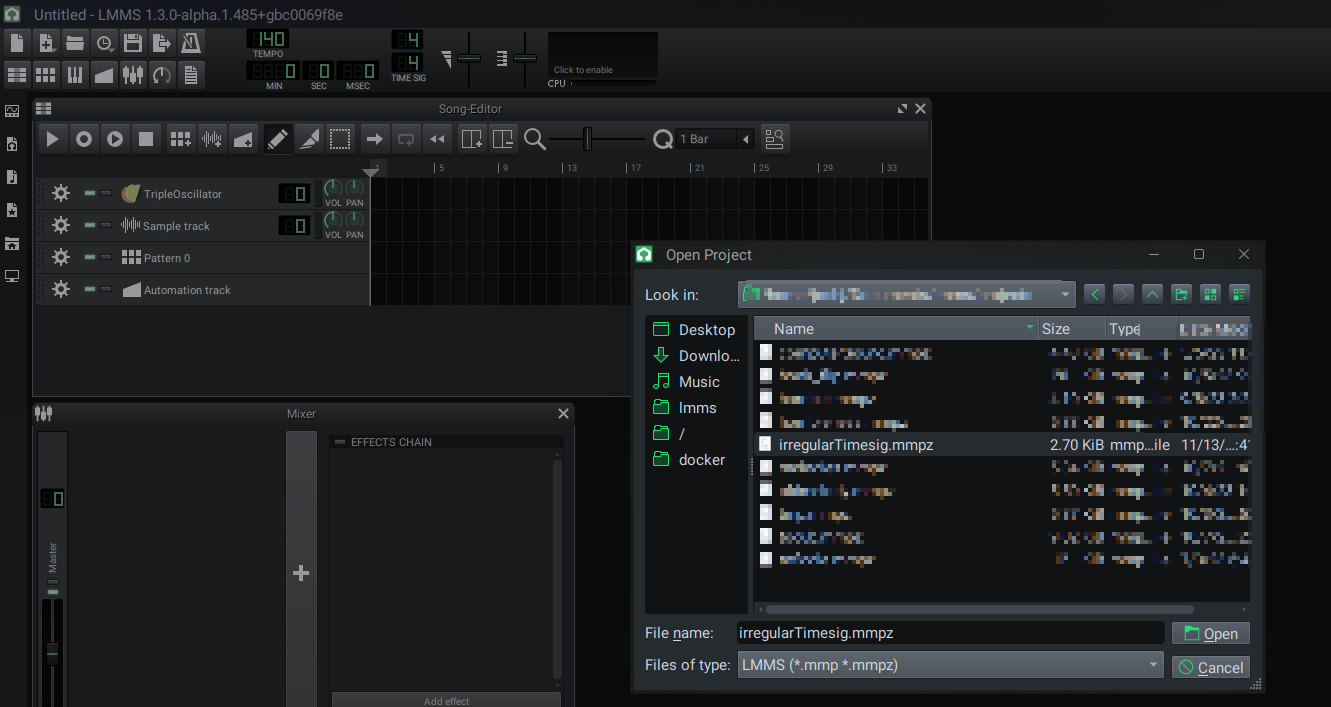Show the Piano Roll icon
The height and width of the screenshot is (707, 1331).
click(x=75, y=74)
